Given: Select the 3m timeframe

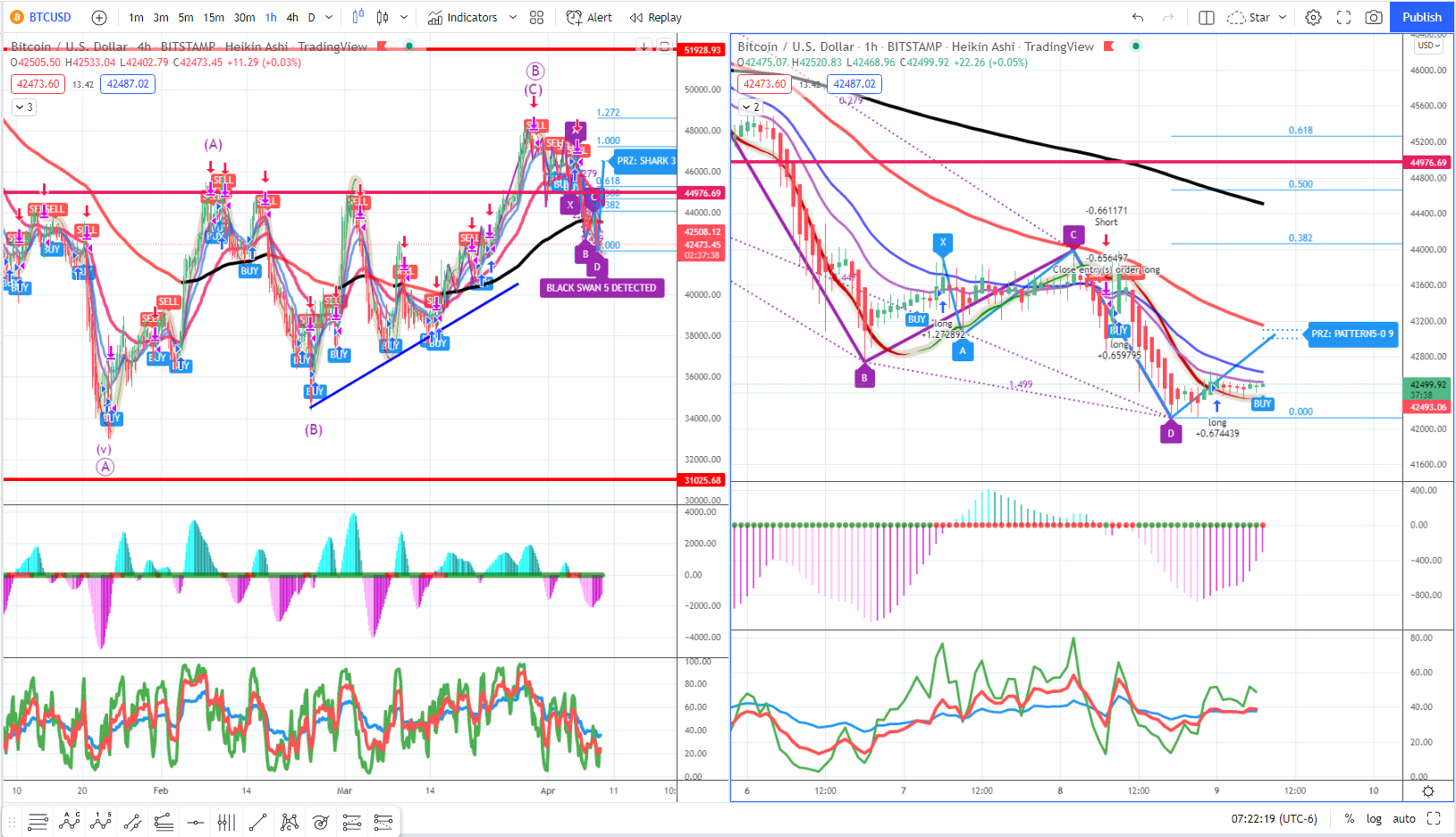Looking at the screenshot, I should pyautogui.click(x=161, y=17).
